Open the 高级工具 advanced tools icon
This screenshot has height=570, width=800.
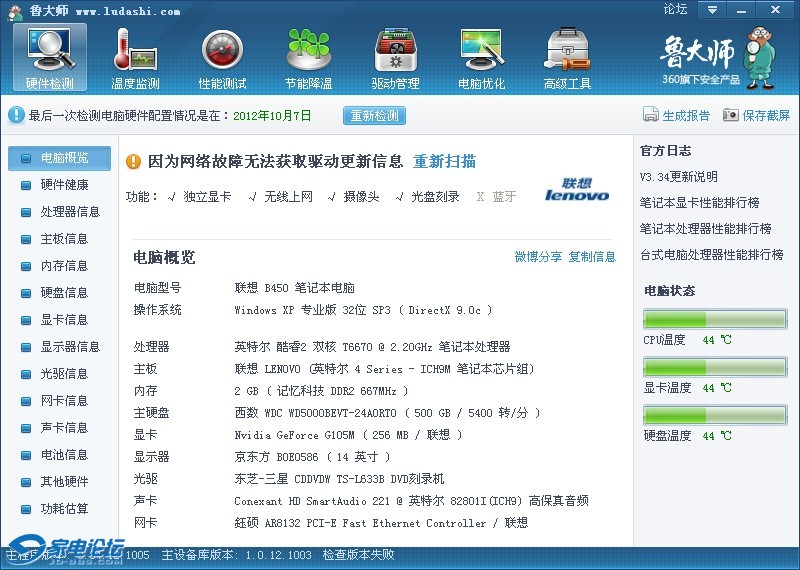click(x=567, y=52)
